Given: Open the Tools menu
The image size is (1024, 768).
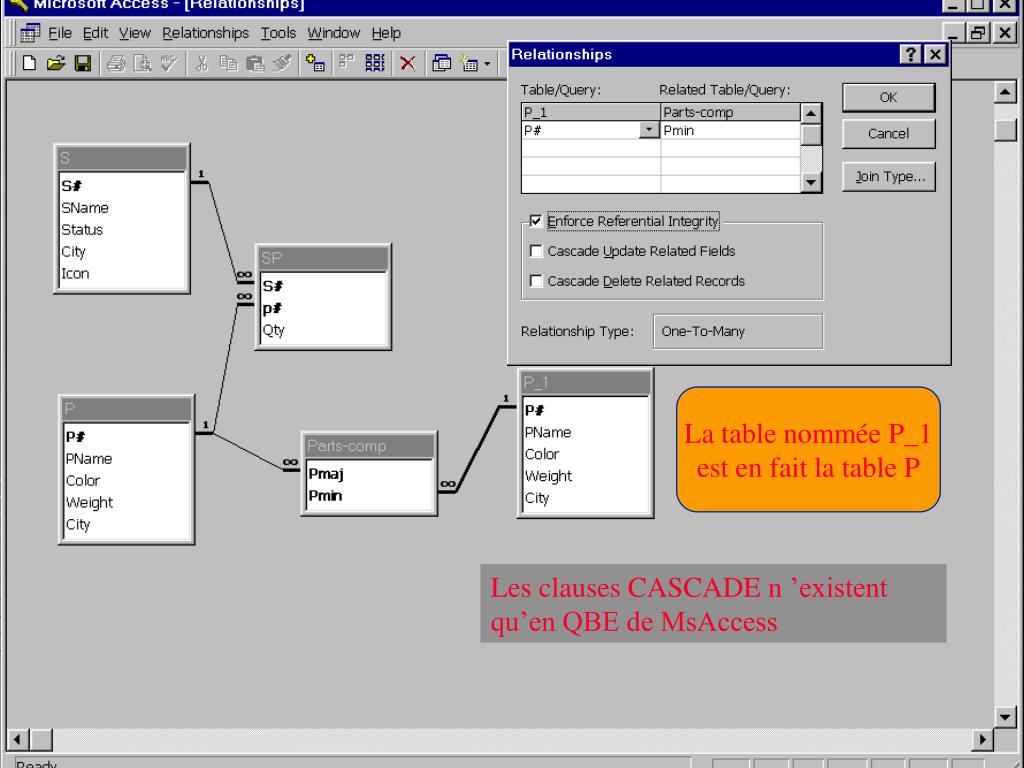Looking at the screenshot, I should point(278,33).
